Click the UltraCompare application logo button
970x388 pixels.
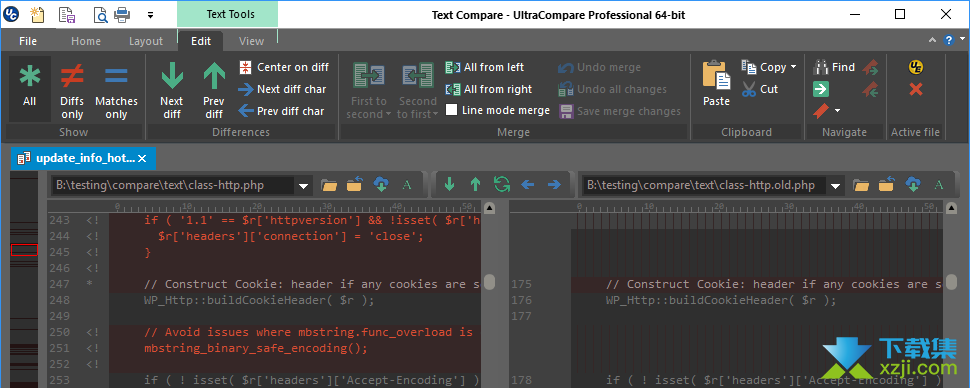coord(10,14)
